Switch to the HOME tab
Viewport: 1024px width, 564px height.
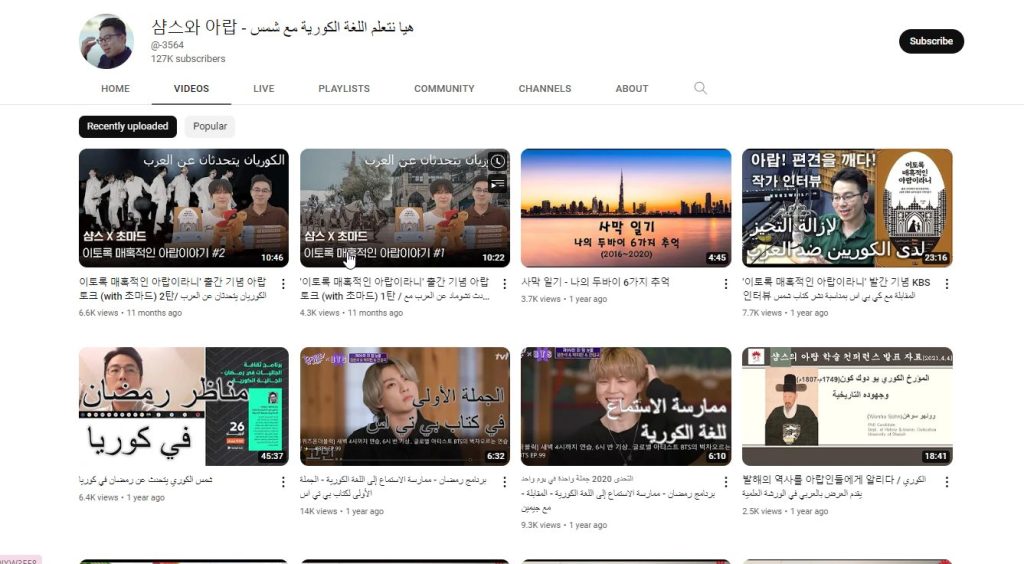coord(116,89)
